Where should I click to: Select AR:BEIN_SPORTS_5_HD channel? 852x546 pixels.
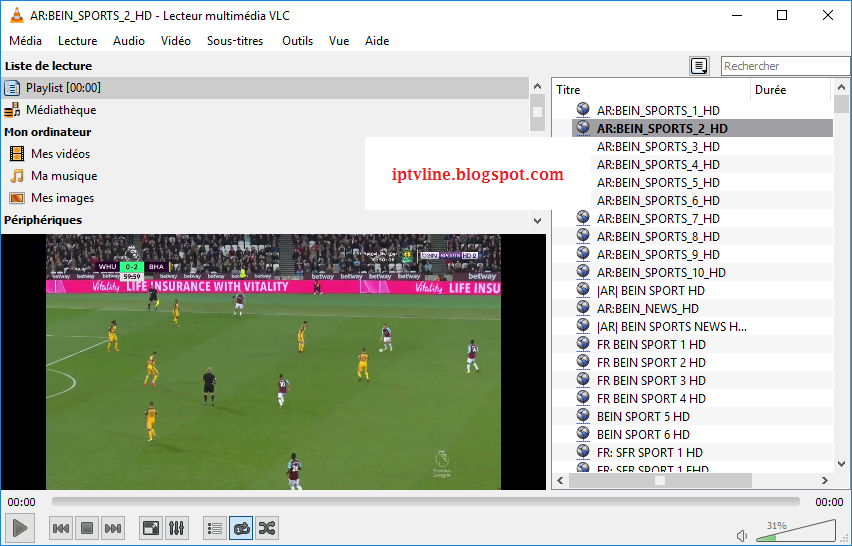click(658, 183)
